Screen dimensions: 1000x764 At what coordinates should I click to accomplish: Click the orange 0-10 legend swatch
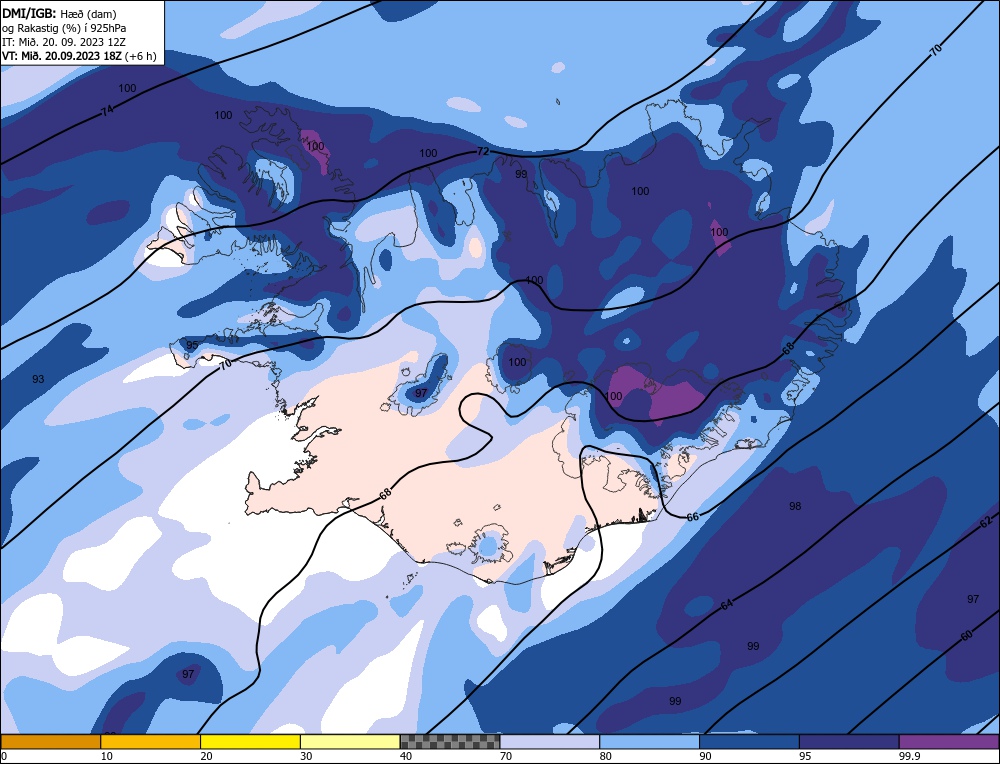click(51, 741)
